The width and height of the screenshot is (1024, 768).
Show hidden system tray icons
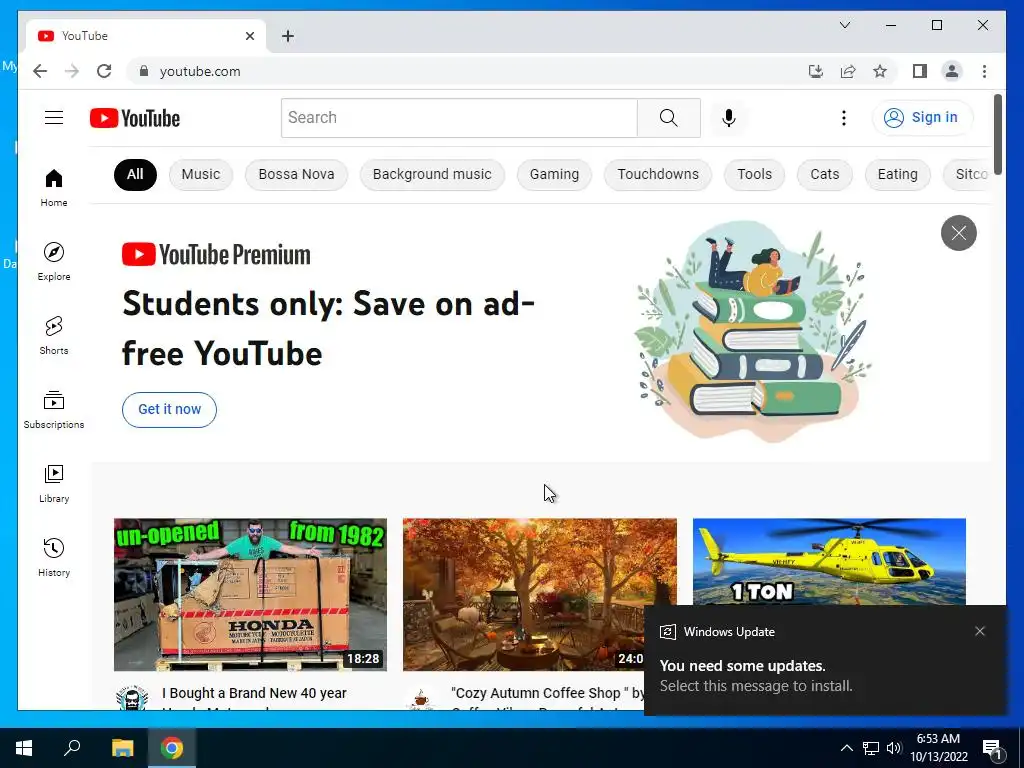[846, 748]
